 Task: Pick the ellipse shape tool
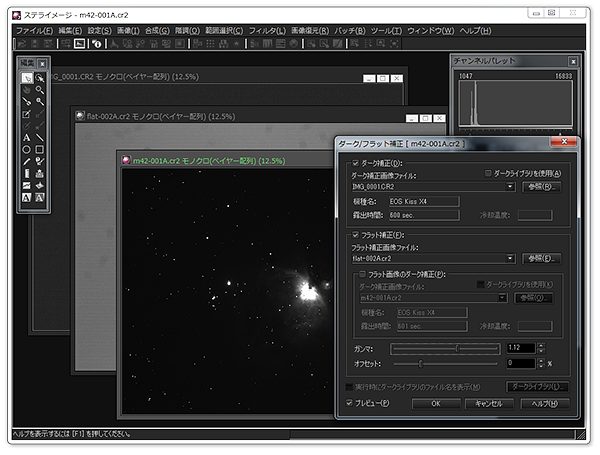click(x=27, y=149)
